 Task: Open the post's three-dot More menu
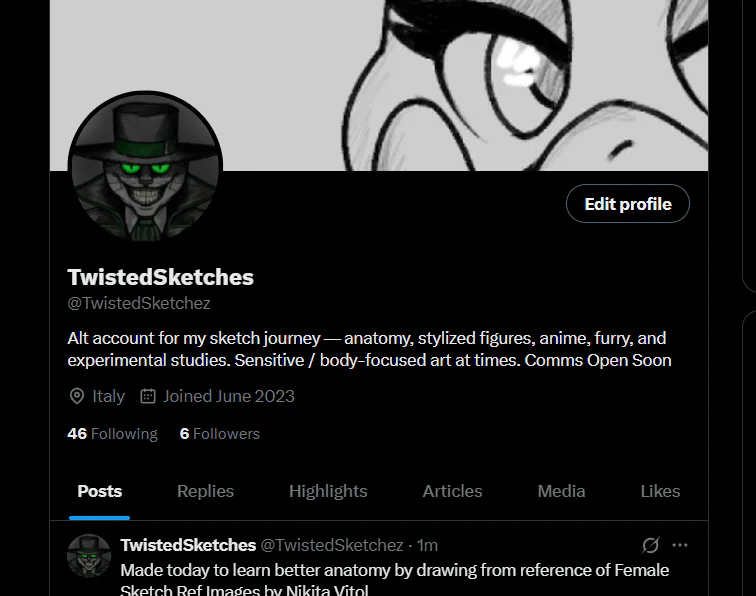(x=680, y=545)
